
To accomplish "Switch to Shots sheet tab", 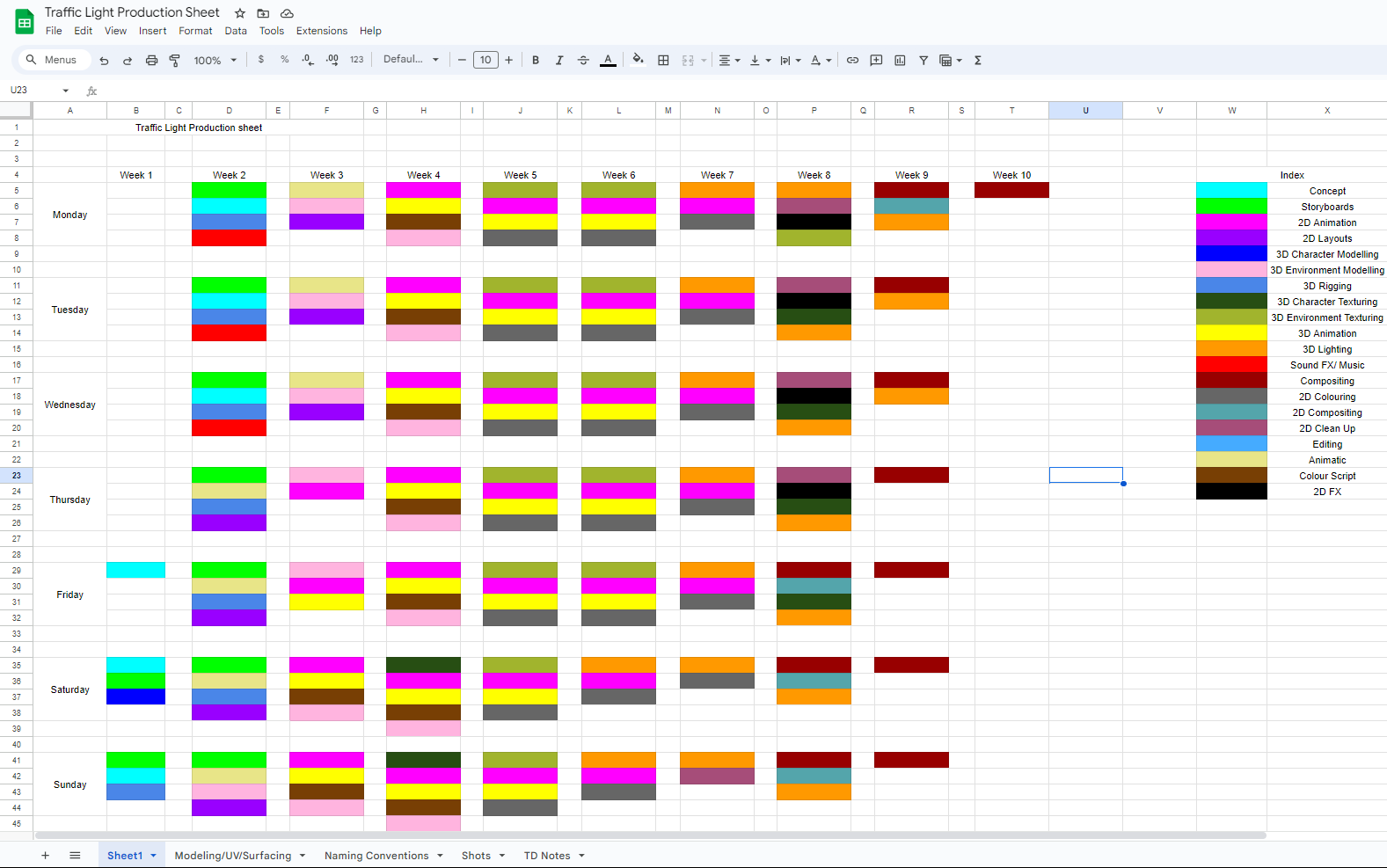I will coord(476,856).
